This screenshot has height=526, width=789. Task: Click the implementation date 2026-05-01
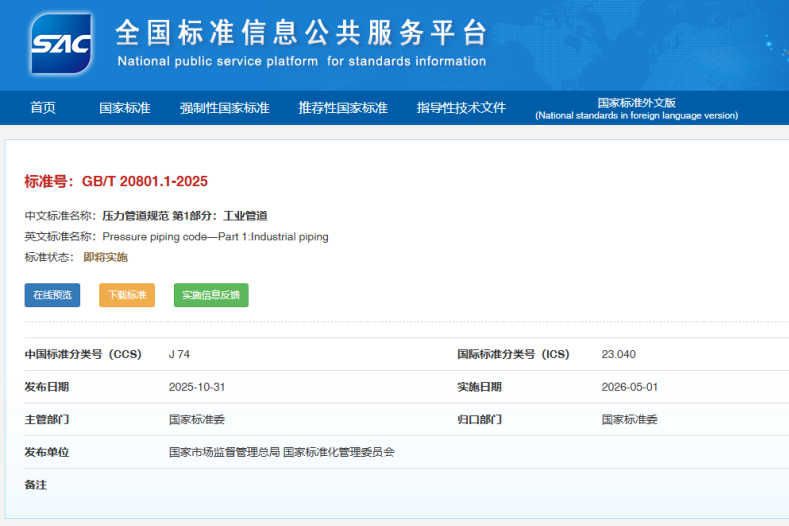coord(629,387)
